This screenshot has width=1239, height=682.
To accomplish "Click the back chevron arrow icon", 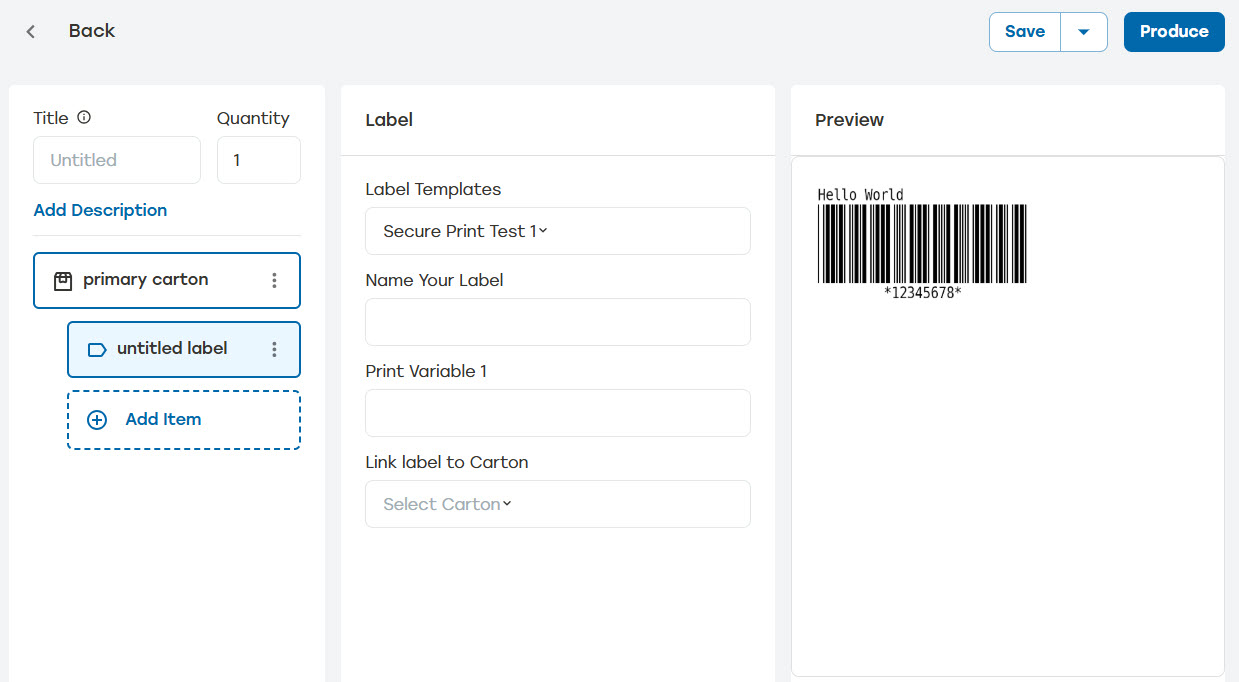I will coord(31,32).
